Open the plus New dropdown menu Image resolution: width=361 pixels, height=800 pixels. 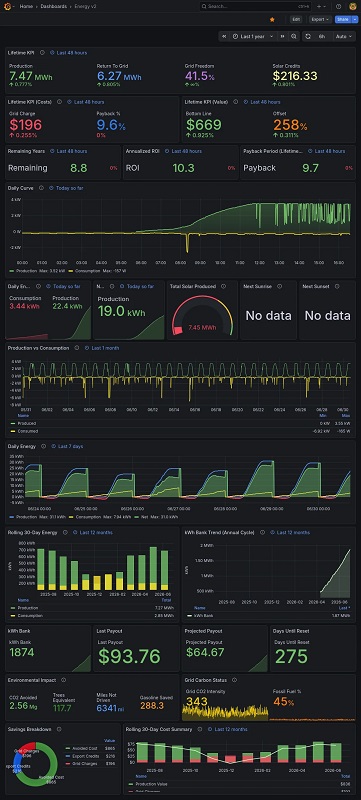click(321, 6)
